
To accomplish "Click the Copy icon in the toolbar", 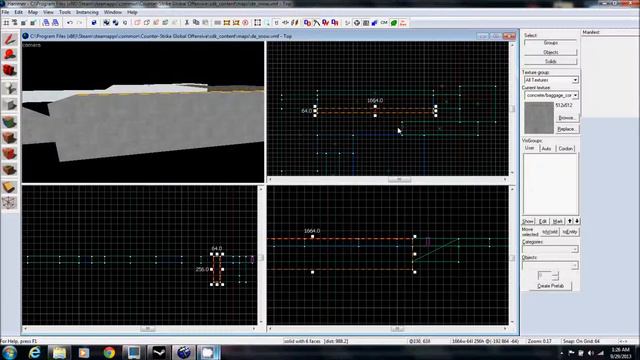I will (196, 23).
